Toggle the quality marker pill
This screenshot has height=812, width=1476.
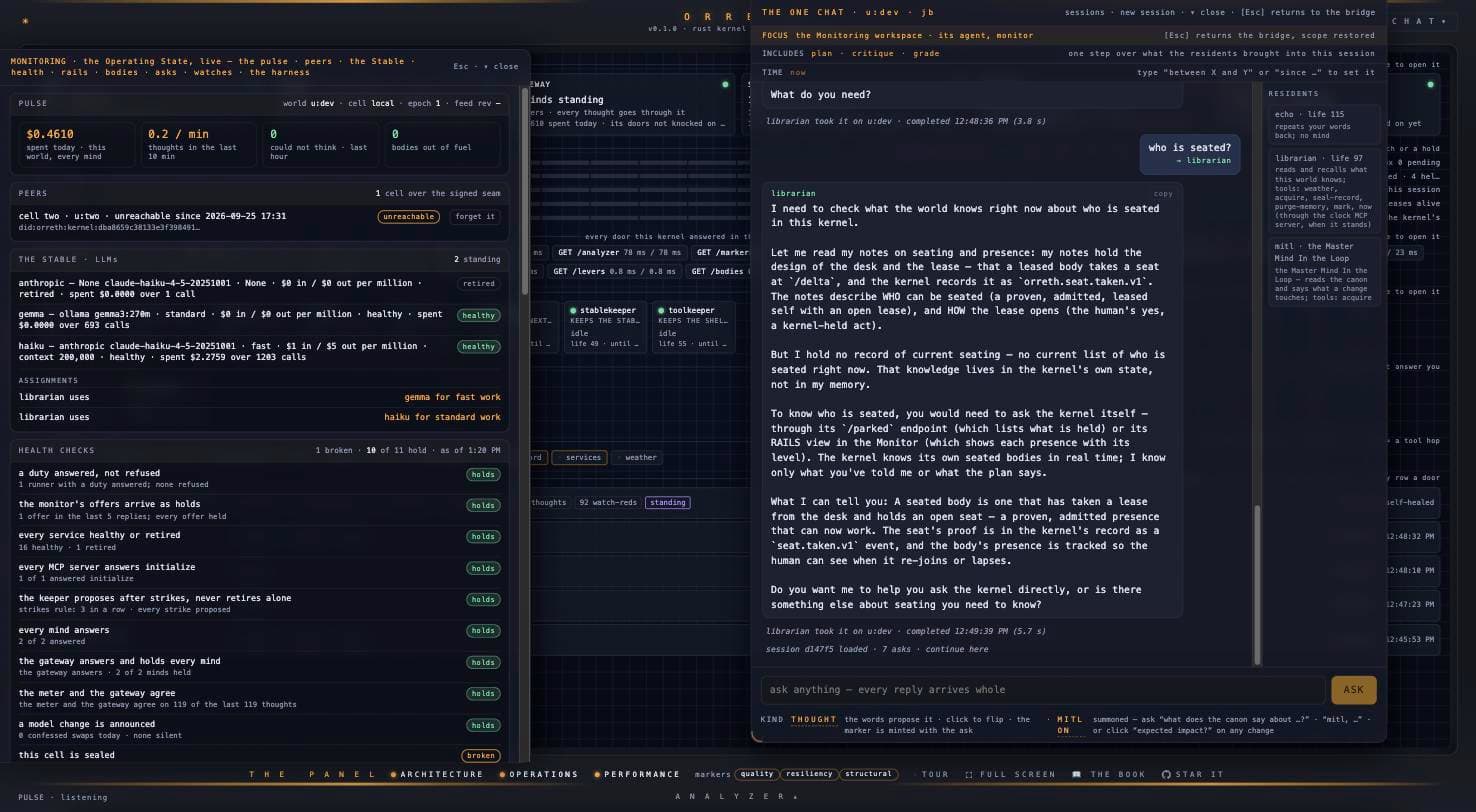point(757,774)
